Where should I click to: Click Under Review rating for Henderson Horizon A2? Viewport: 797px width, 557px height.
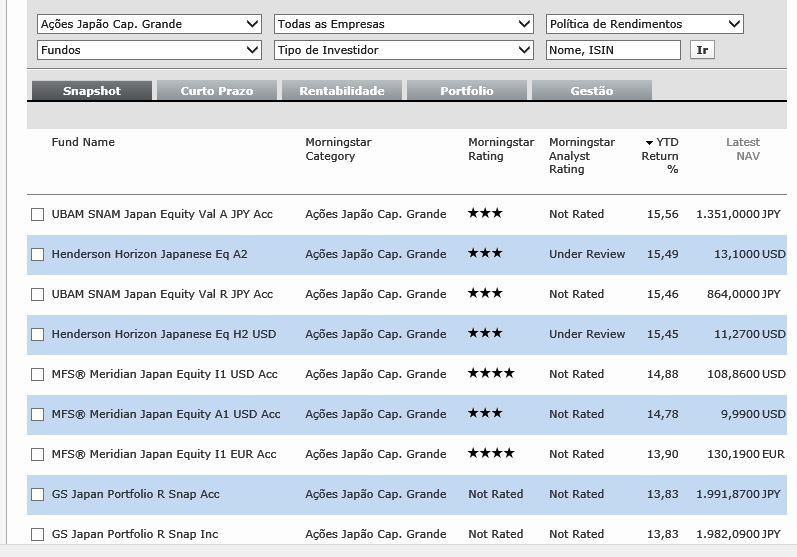pos(587,254)
